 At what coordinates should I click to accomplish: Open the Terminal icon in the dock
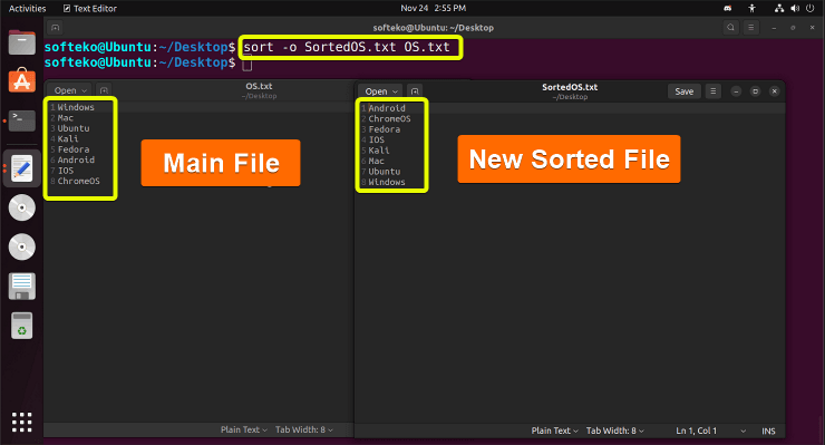pyautogui.click(x=22, y=120)
